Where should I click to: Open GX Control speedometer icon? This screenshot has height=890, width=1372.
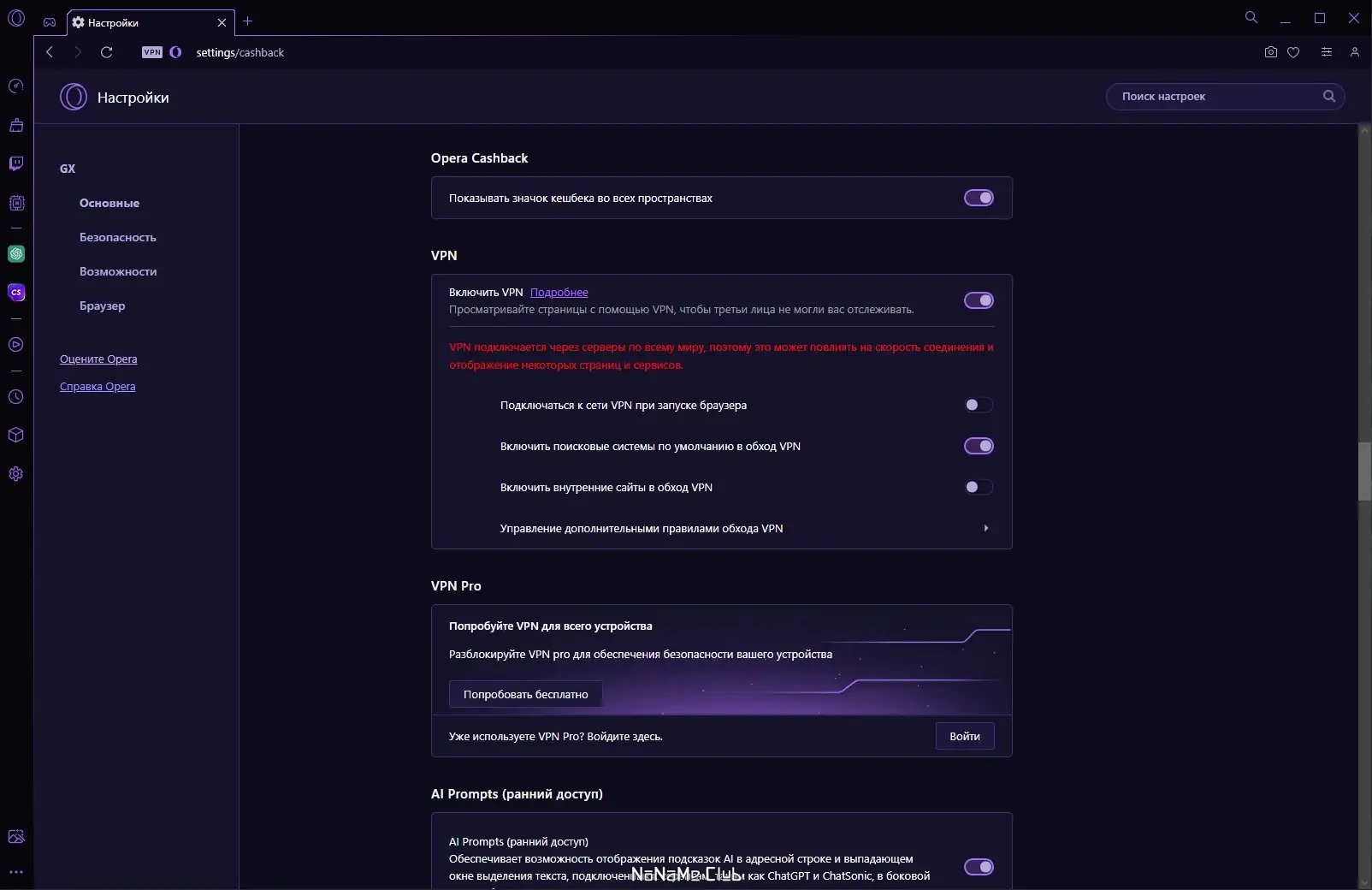[16, 86]
